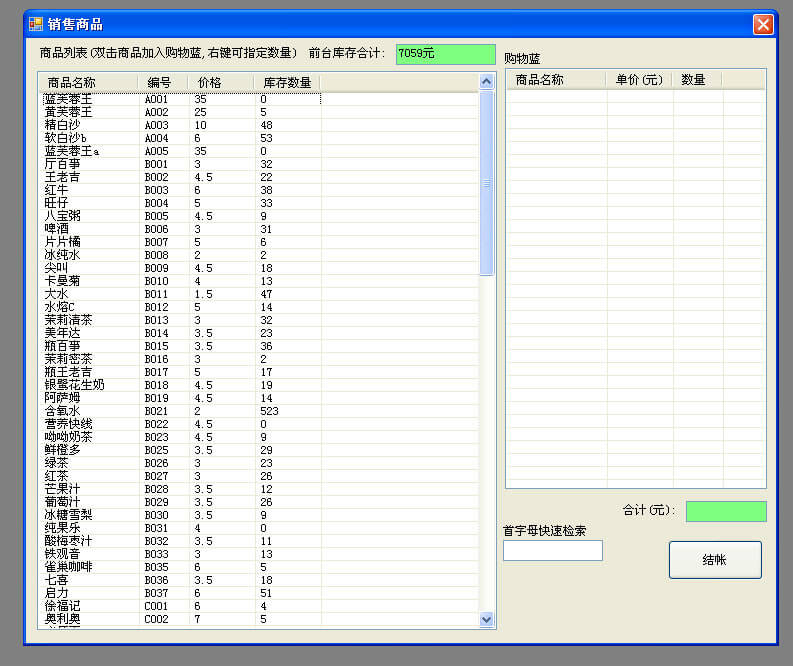Viewport: 793px width, 666px height.
Task: Click the product list scrollbar thumb
Action: pyautogui.click(x=487, y=183)
